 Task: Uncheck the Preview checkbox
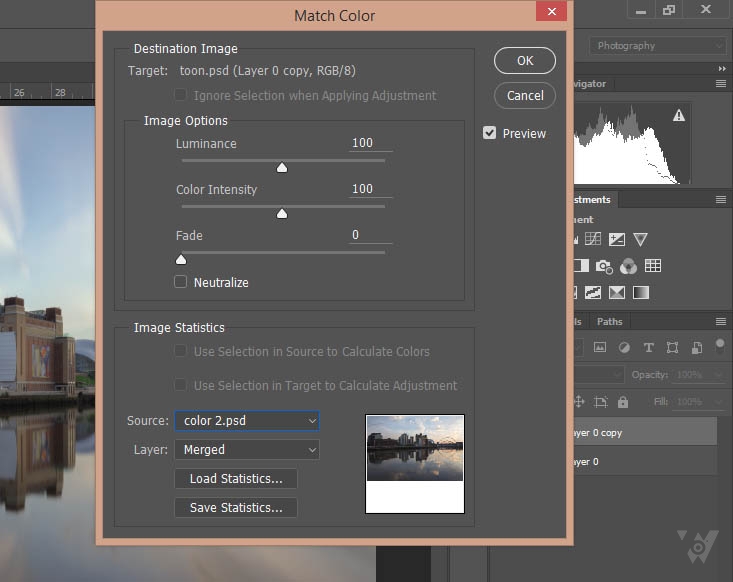490,133
